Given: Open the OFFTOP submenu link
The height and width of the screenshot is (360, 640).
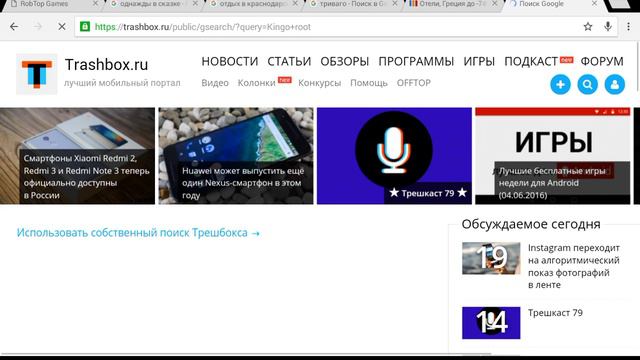Looking at the screenshot, I should pyautogui.click(x=413, y=83).
